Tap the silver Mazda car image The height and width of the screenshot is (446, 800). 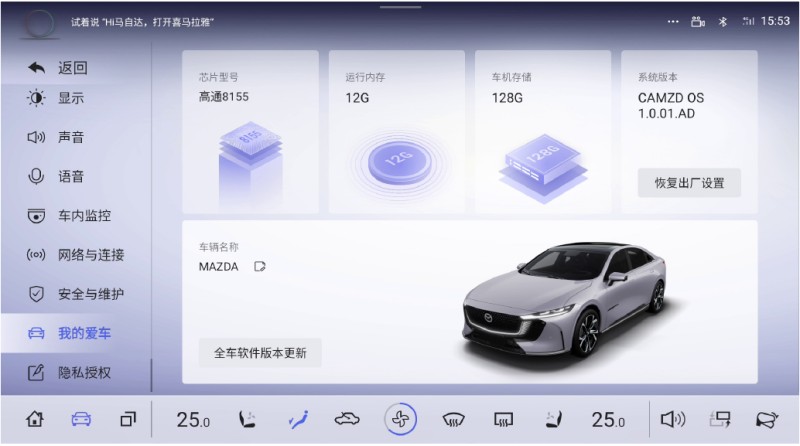point(564,300)
